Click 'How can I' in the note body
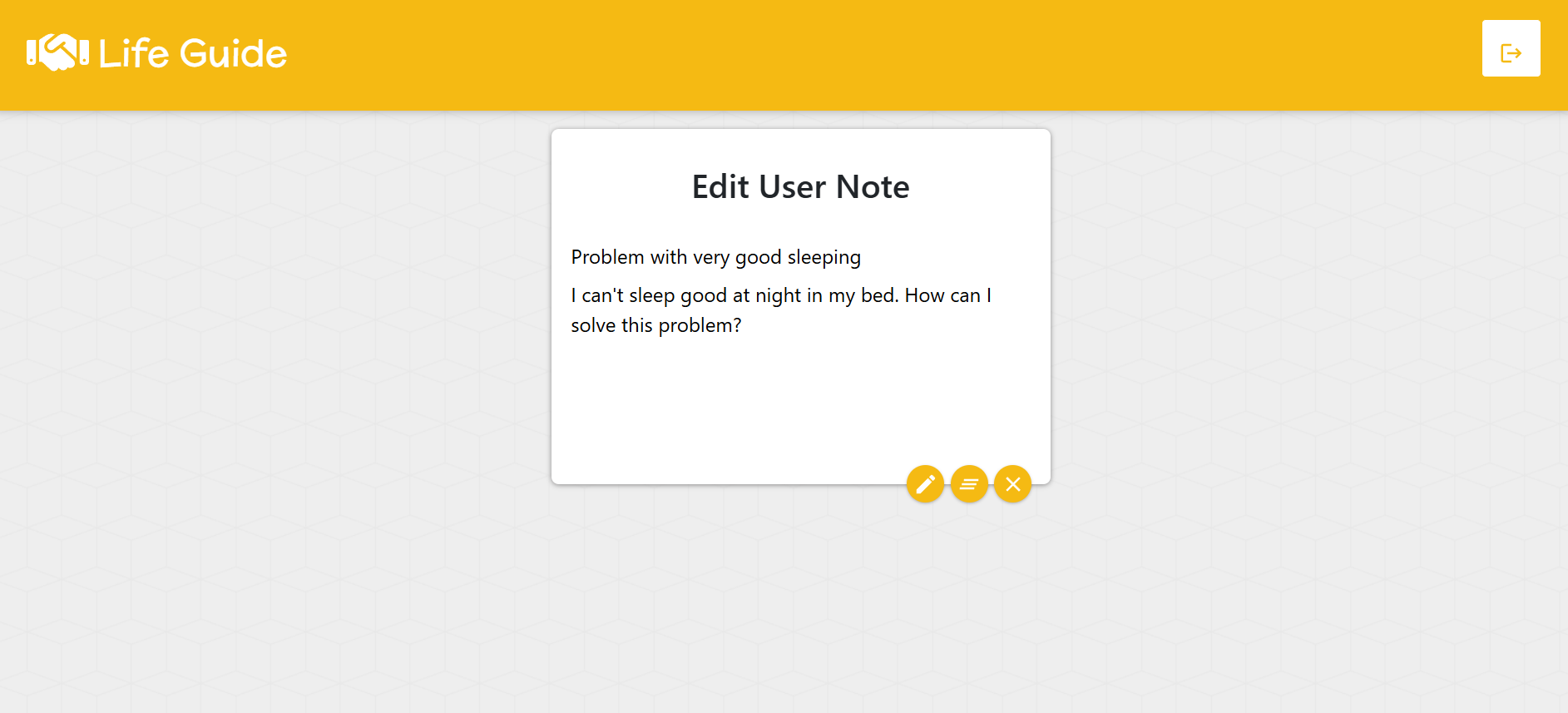 pyautogui.click(x=947, y=295)
